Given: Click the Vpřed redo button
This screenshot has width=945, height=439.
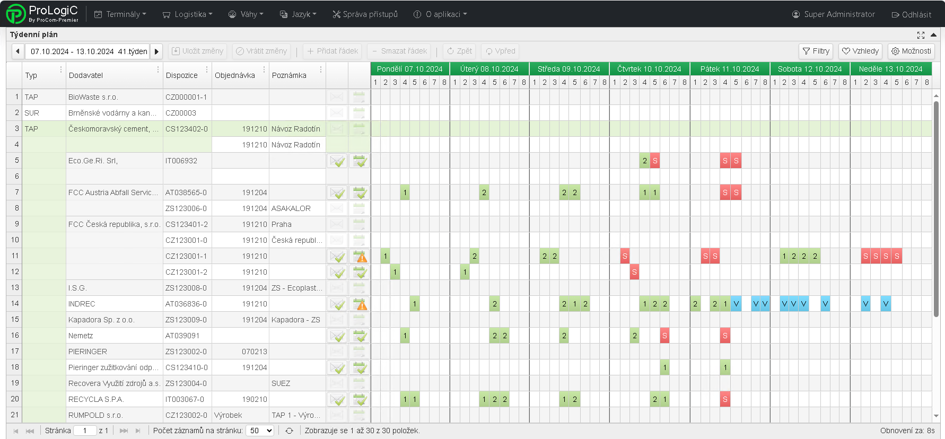Looking at the screenshot, I should click(499, 51).
